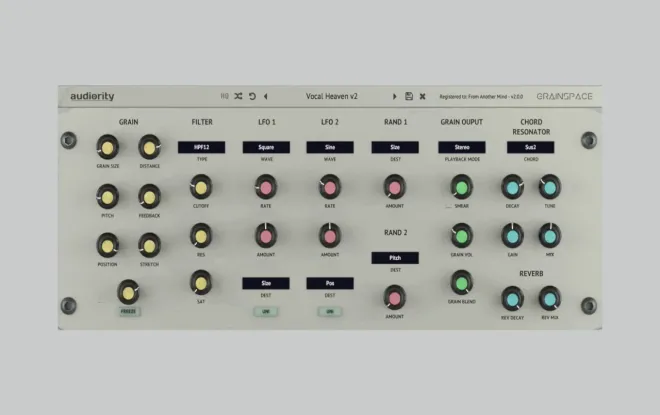The width and height of the screenshot is (660, 415).
Task: Click the STRETCH knob
Action: [149, 245]
